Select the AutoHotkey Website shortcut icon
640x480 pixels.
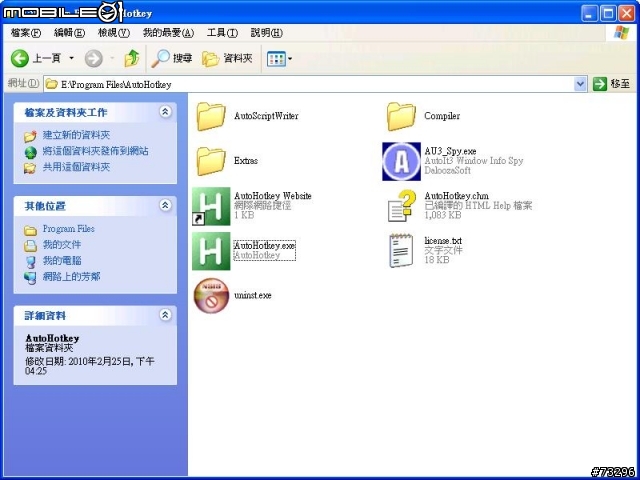pos(211,206)
